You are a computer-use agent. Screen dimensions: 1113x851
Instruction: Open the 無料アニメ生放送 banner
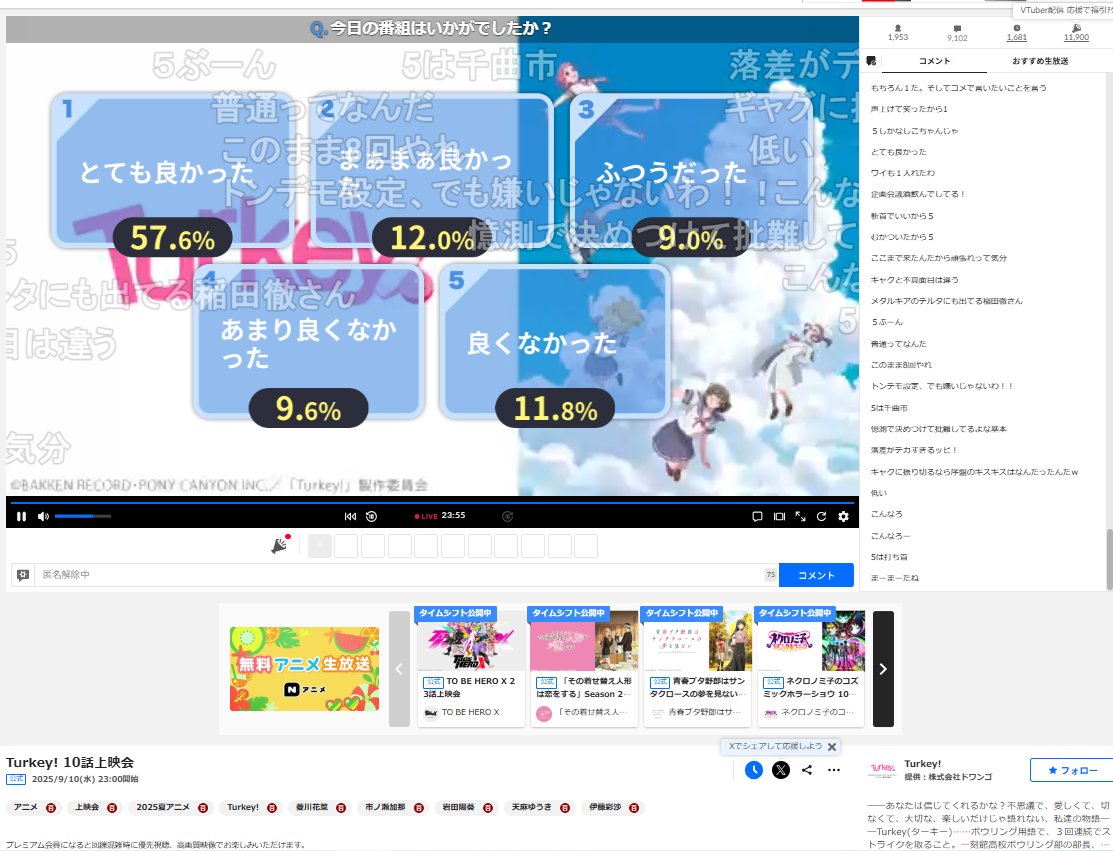coord(305,669)
